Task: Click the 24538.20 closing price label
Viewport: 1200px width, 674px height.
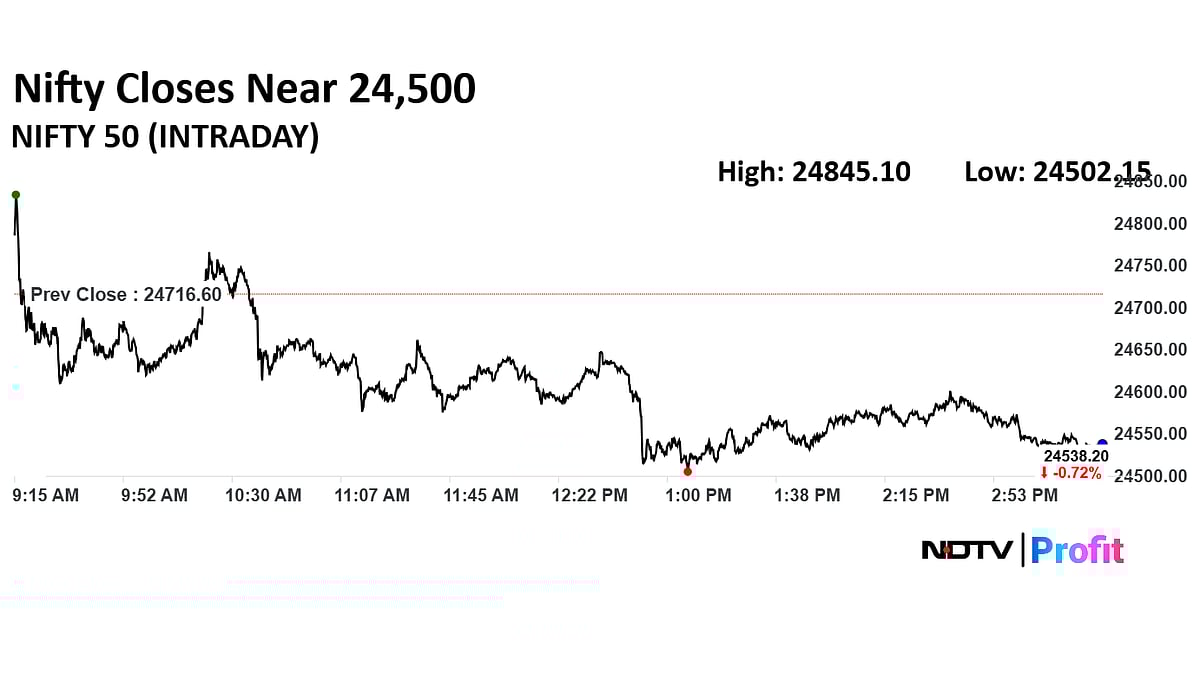Action: click(x=1076, y=456)
